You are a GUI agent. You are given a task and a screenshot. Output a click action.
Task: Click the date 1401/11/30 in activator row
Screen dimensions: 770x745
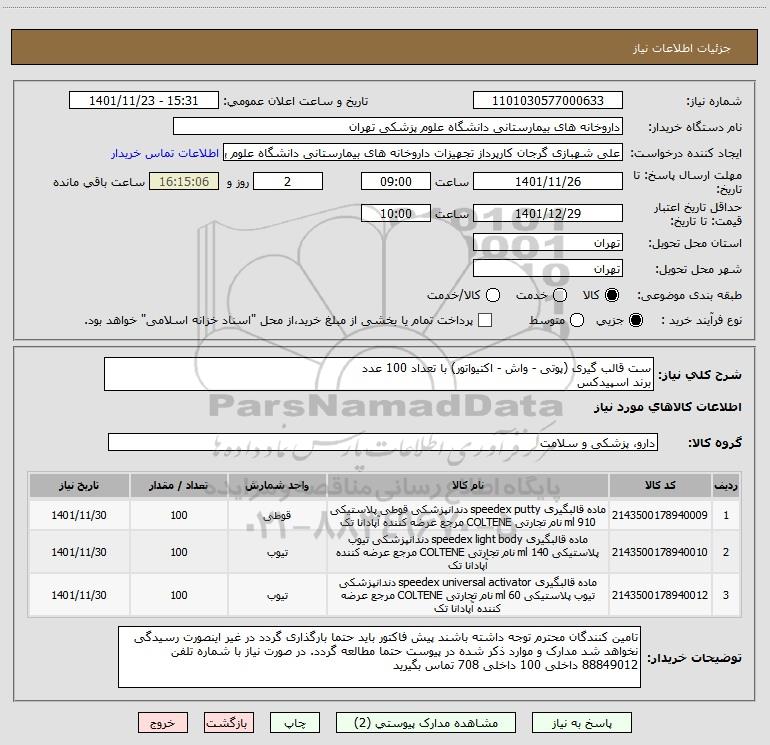tap(79, 595)
